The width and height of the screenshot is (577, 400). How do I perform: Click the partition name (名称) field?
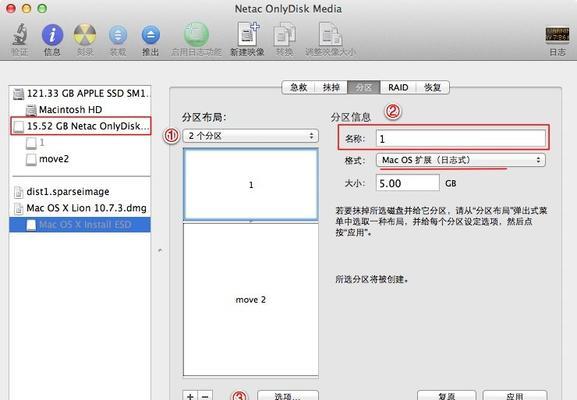pos(461,139)
